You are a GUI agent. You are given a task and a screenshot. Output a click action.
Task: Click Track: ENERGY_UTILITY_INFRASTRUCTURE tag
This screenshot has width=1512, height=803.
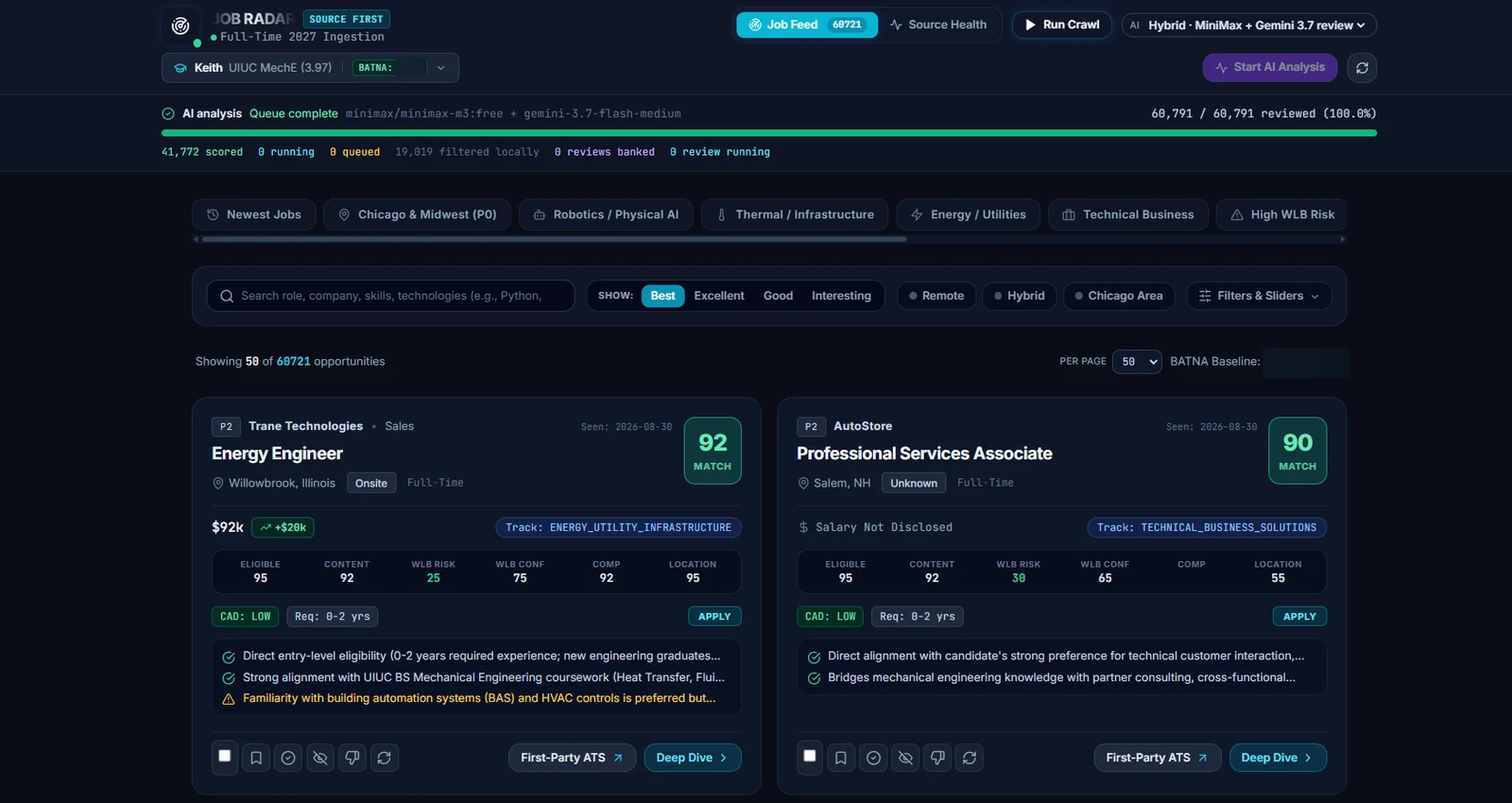[618, 527]
